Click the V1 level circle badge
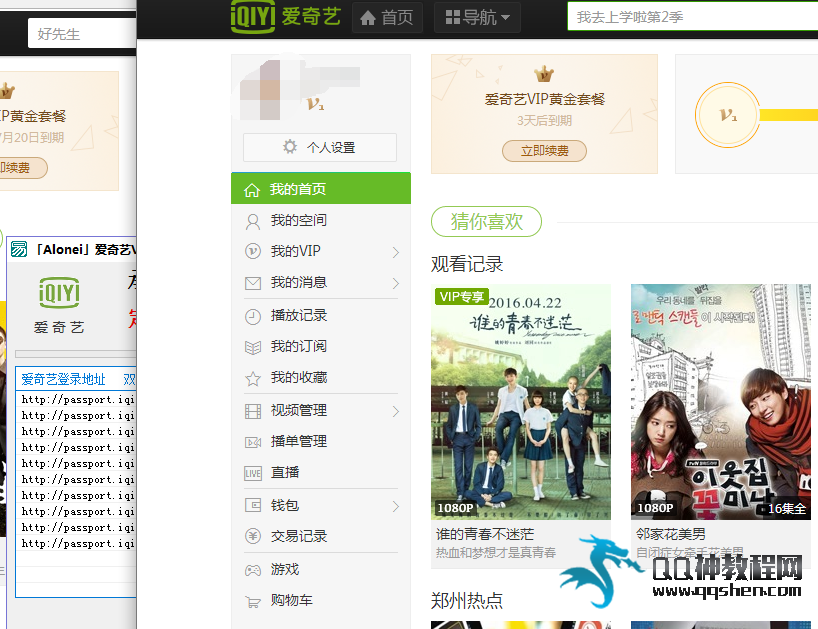The height and width of the screenshot is (629, 818). point(728,115)
